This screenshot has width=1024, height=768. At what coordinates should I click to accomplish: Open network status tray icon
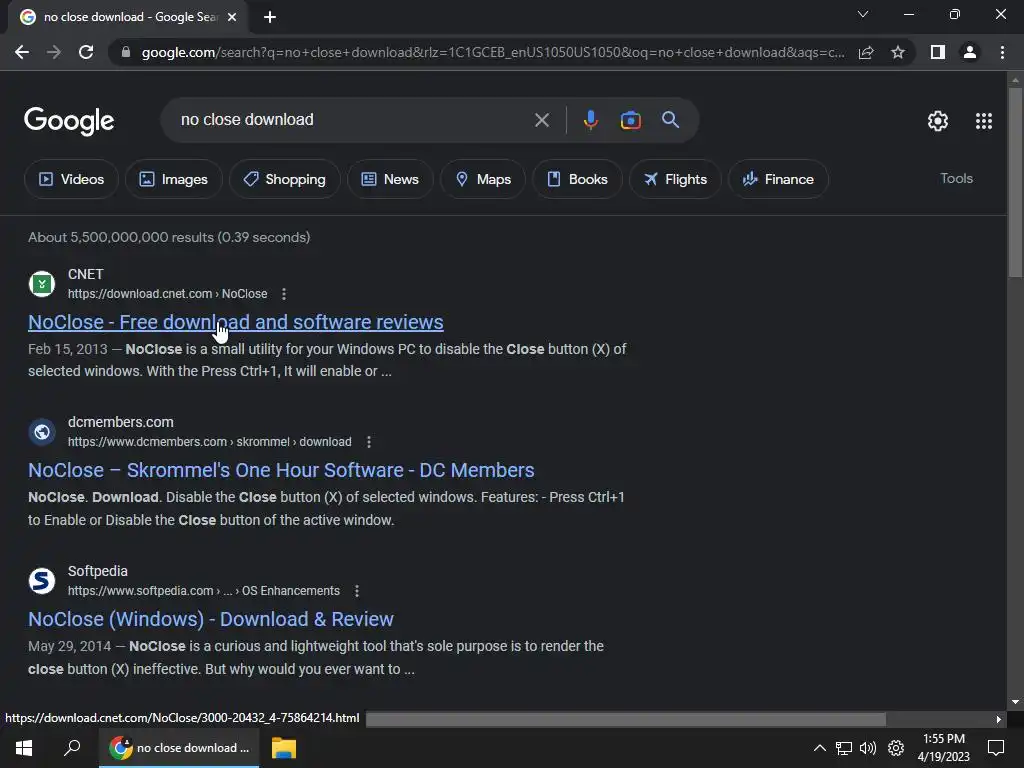point(844,748)
